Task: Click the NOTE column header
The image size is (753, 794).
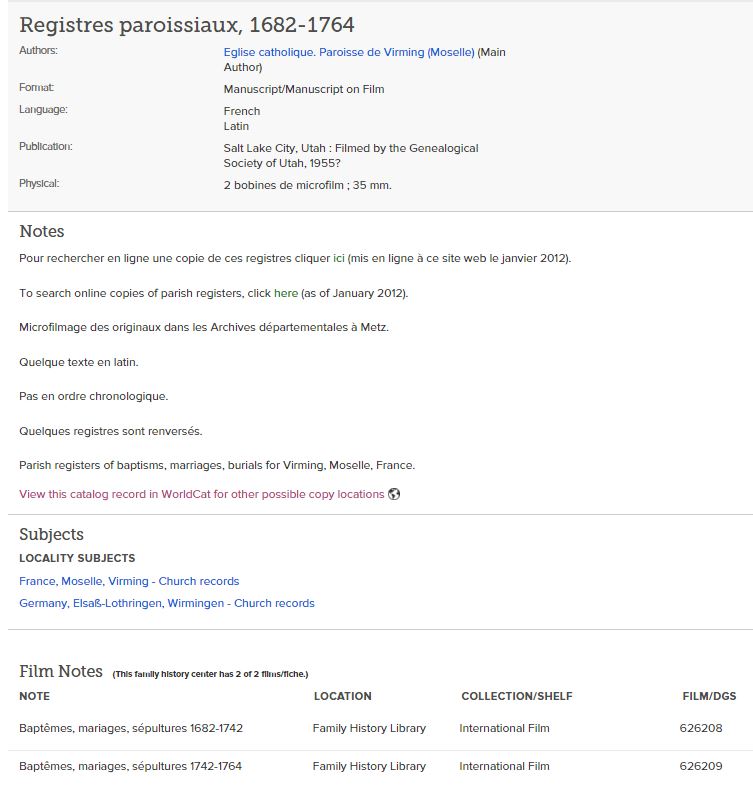Action: click(34, 696)
